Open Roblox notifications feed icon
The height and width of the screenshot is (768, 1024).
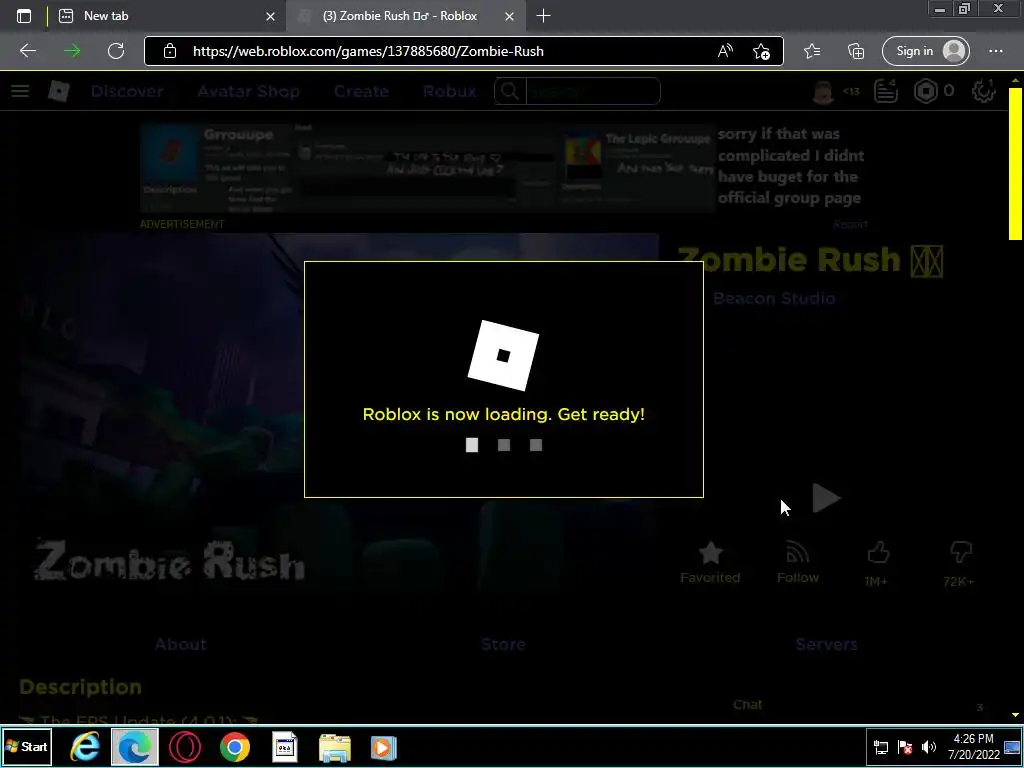886,91
